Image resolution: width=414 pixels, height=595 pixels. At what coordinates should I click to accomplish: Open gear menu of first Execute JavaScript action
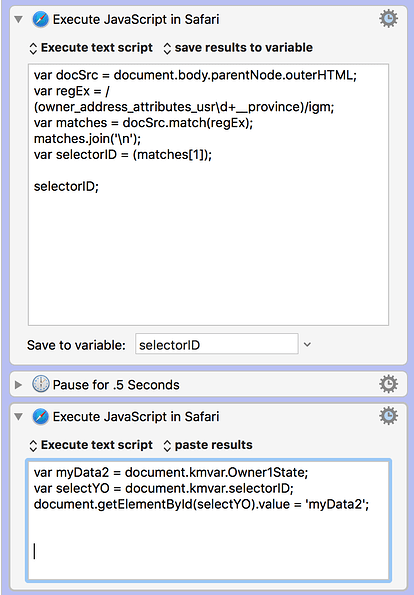[389, 19]
